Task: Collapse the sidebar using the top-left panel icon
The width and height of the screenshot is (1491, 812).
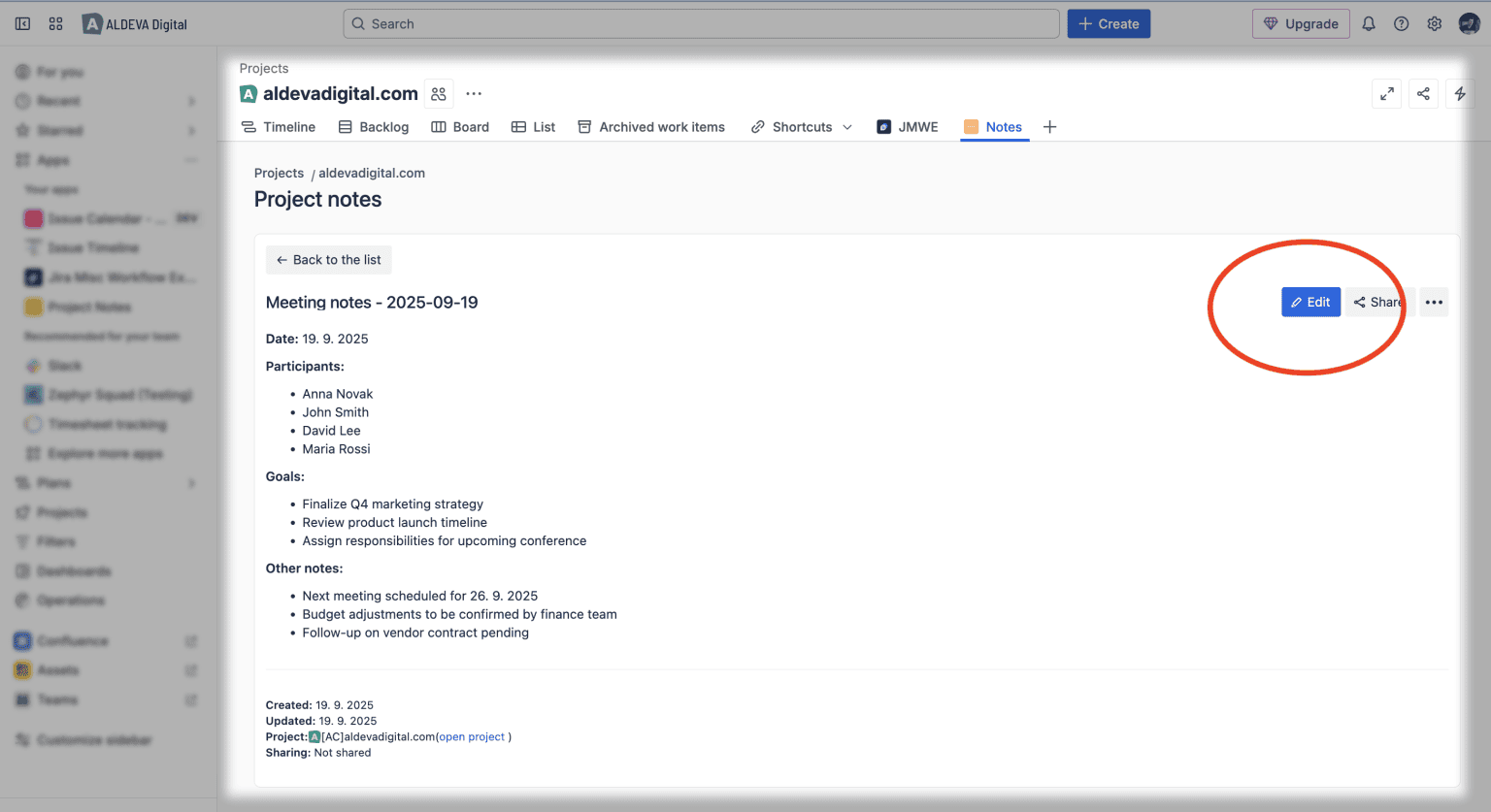Action: [22, 23]
